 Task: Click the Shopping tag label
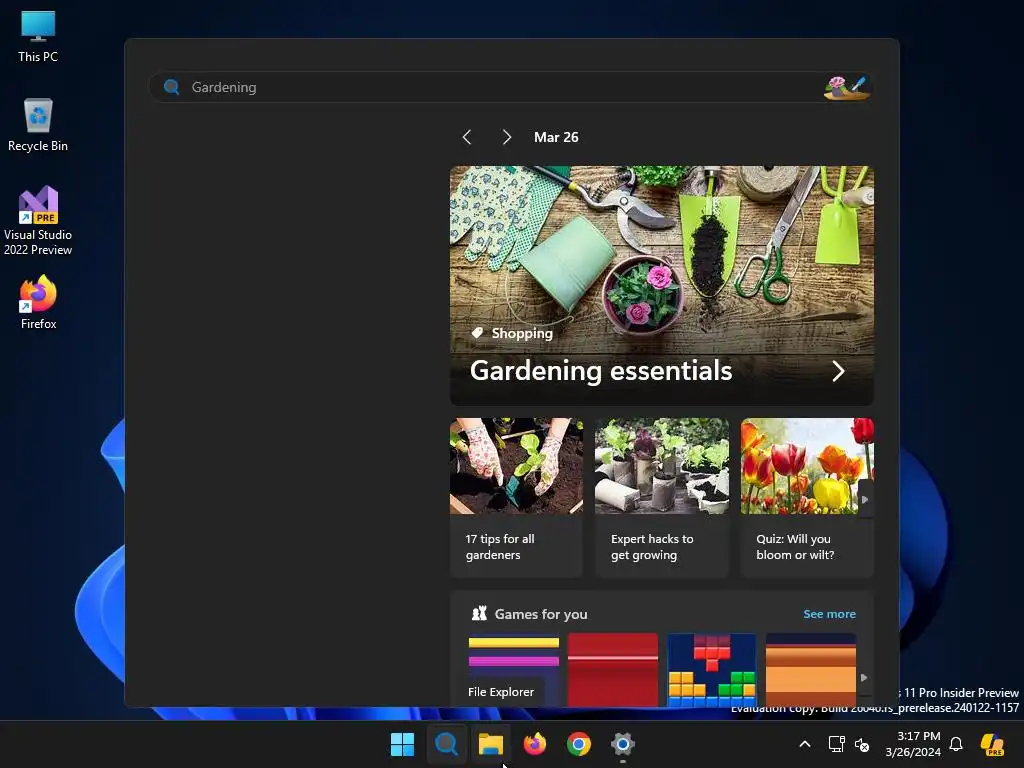522,333
